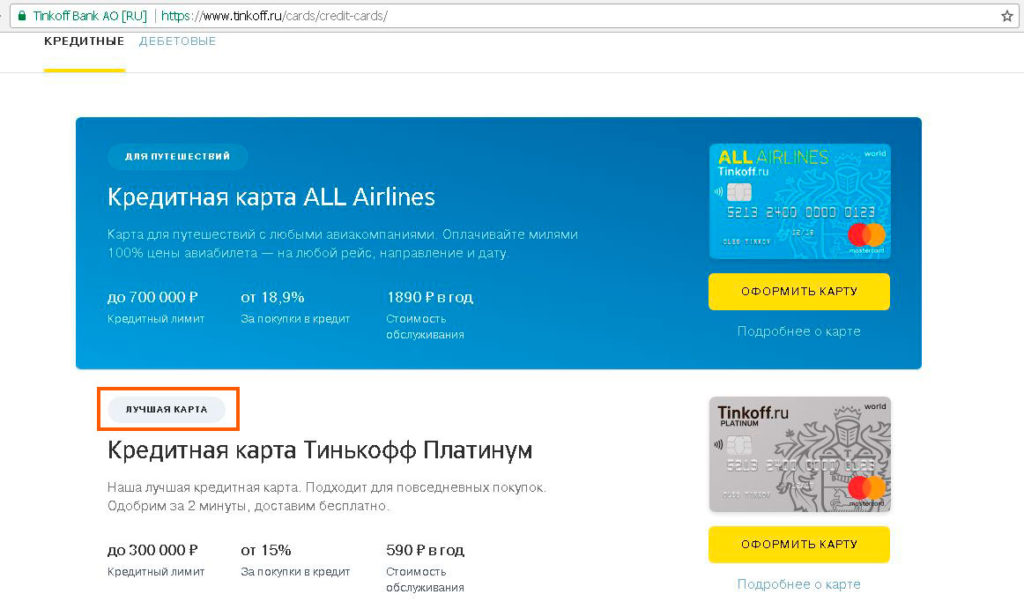Click Mastercard logo on ALL Airlines card
Viewport: 1024px width, 609px height.
[x=866, y=237]
